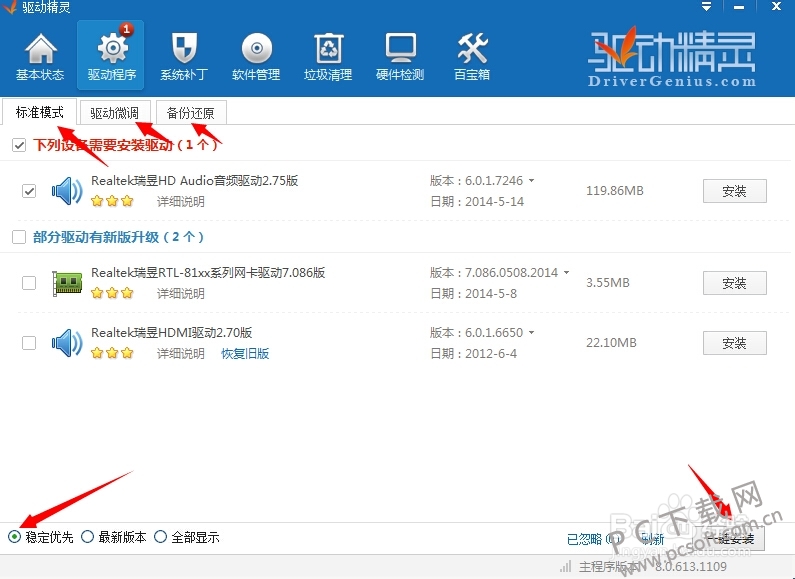Click the date 2012-6-4 text
This screenshot has height=579, width=795.
pos(491,353)
